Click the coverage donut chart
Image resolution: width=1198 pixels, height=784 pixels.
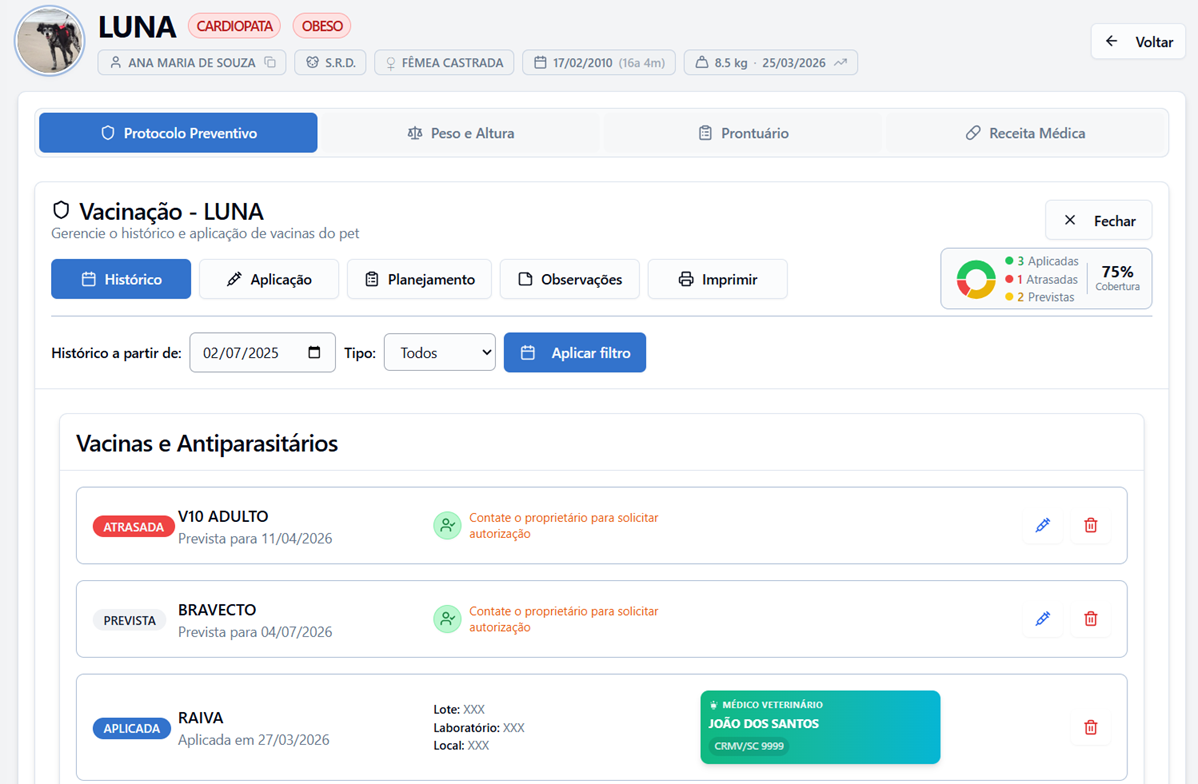[976, 280]
